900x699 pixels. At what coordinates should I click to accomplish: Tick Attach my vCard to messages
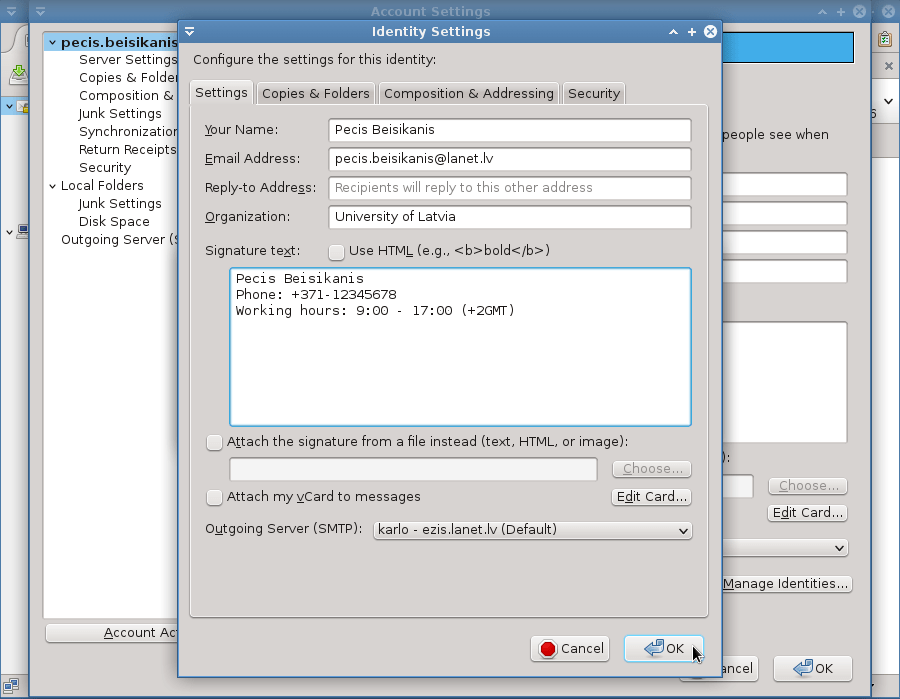point(214,498)
